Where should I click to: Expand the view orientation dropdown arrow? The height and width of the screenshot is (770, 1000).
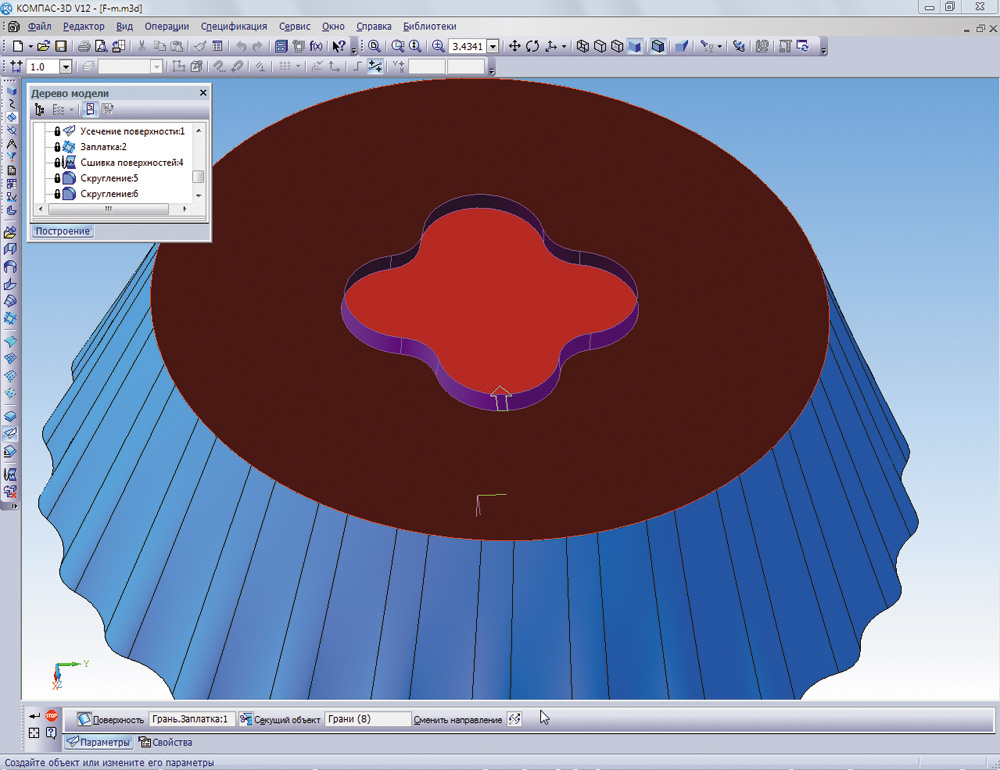click(563, 47)
